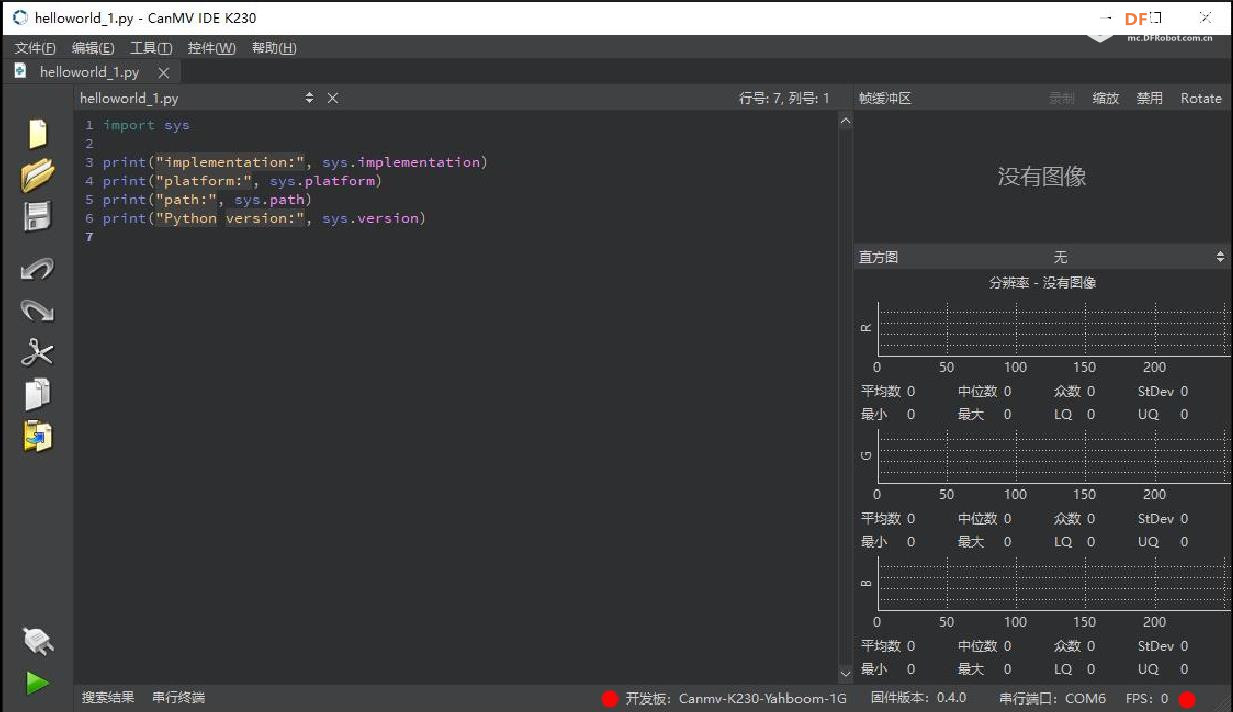Save the script with the floppy disk icon
This screenshot has width=1233, height=712.
[37, 217]
